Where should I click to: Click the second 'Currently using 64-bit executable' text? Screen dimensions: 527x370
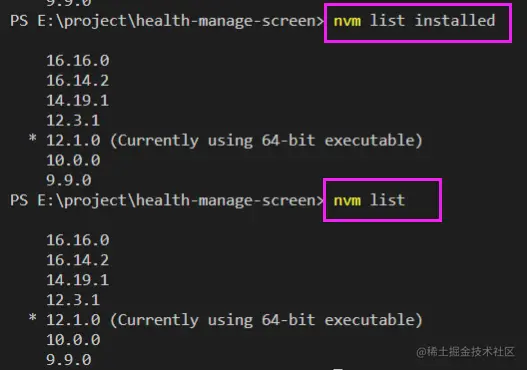pos(266,320)
